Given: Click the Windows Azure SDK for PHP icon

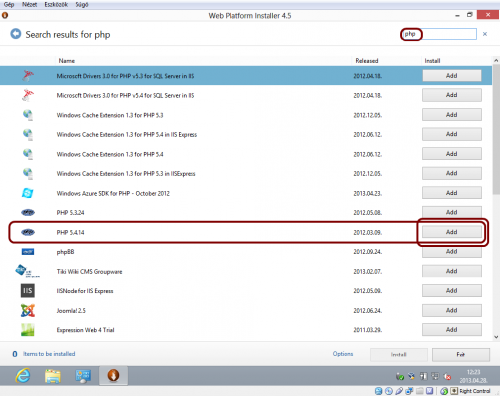Looking at the screenshot, I should (x=28, y=193).
